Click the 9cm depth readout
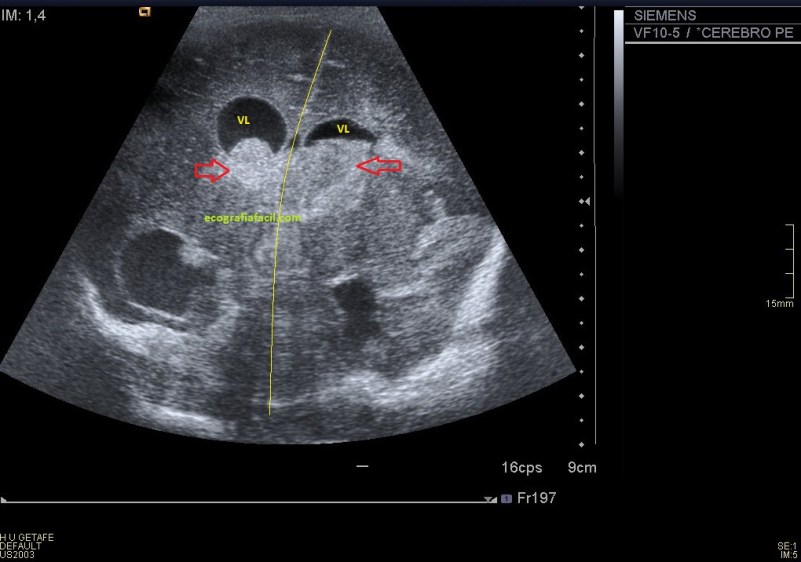 tap(581, 467)
